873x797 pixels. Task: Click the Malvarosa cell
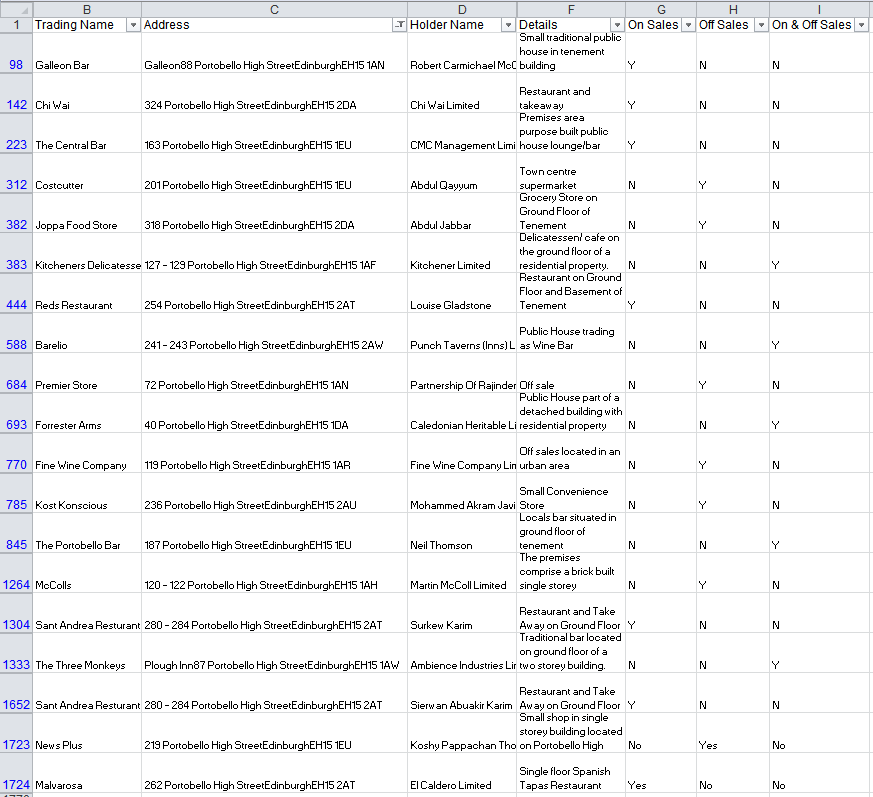tap(87, 773)
